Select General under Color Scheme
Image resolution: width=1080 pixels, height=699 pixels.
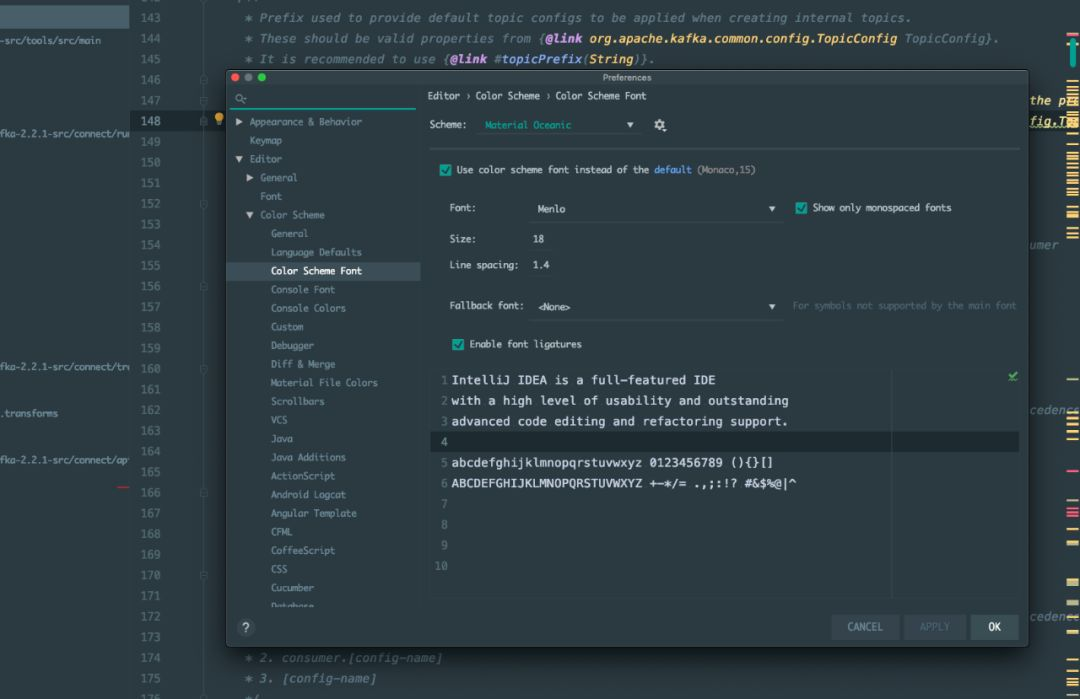click(289, 233)
